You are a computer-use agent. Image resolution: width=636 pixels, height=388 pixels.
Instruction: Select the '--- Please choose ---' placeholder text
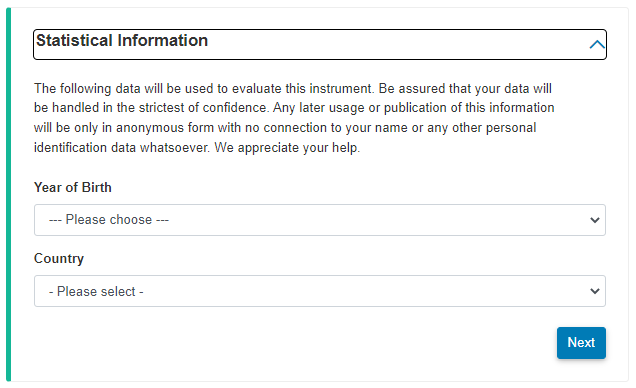[109, 220]
